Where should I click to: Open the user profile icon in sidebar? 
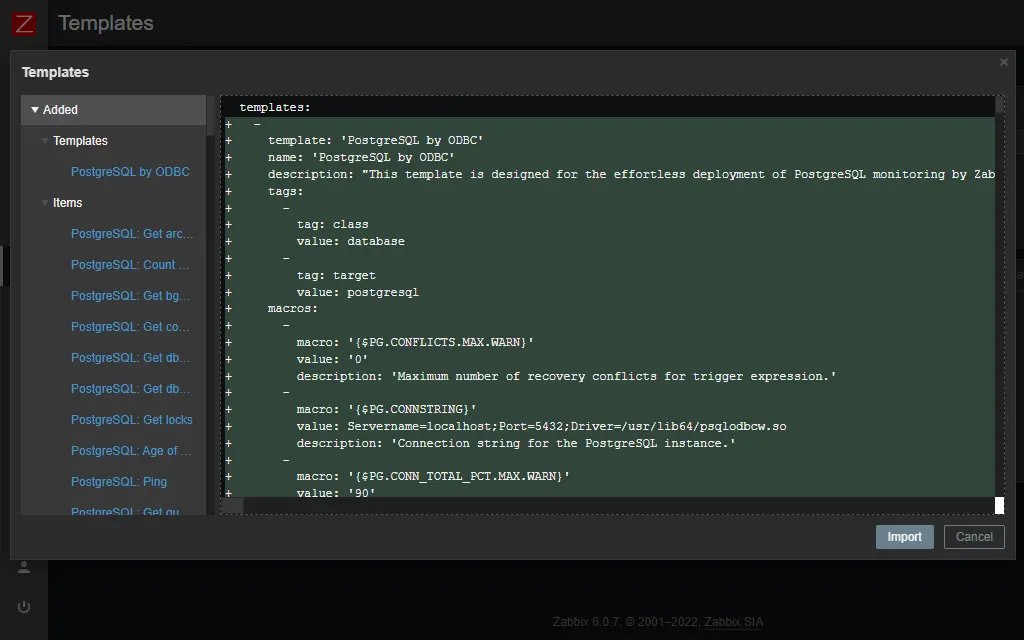click(24, 567)
